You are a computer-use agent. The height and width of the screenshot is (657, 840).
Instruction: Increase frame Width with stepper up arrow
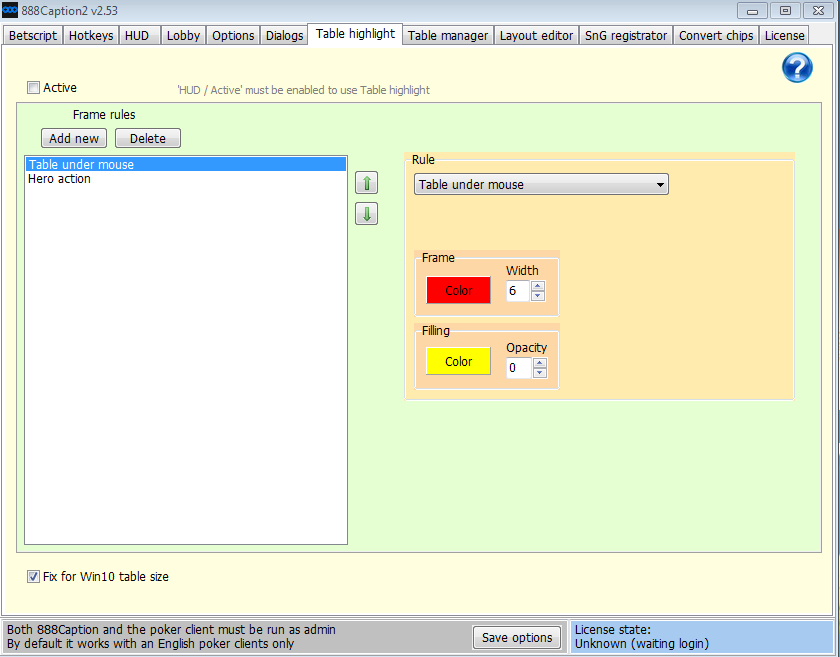click(538, 285)
